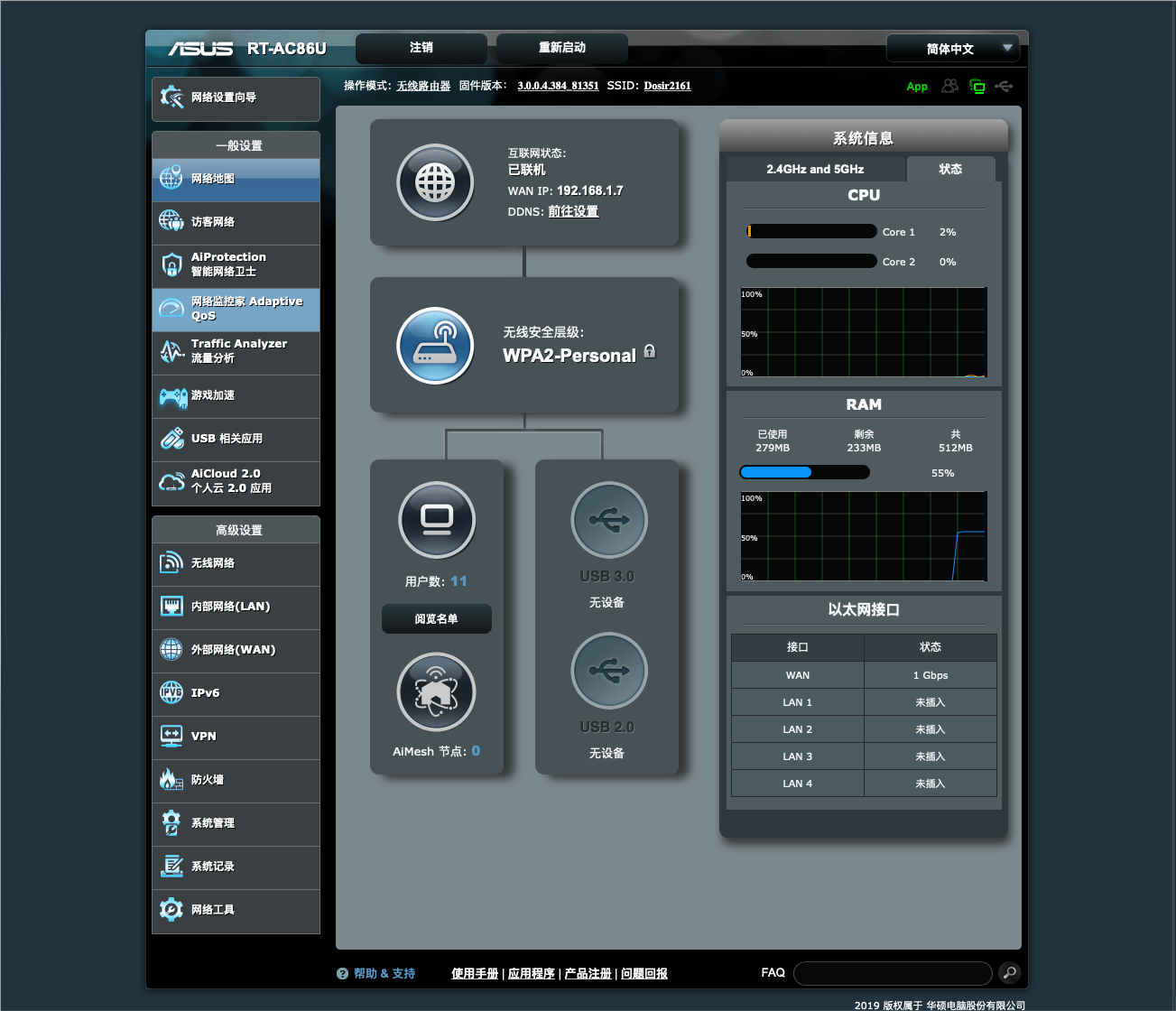Screen dimensions: 1176x1011
Task: Open the system log icon
Action: pyautogui.click(x=171, y=866)
